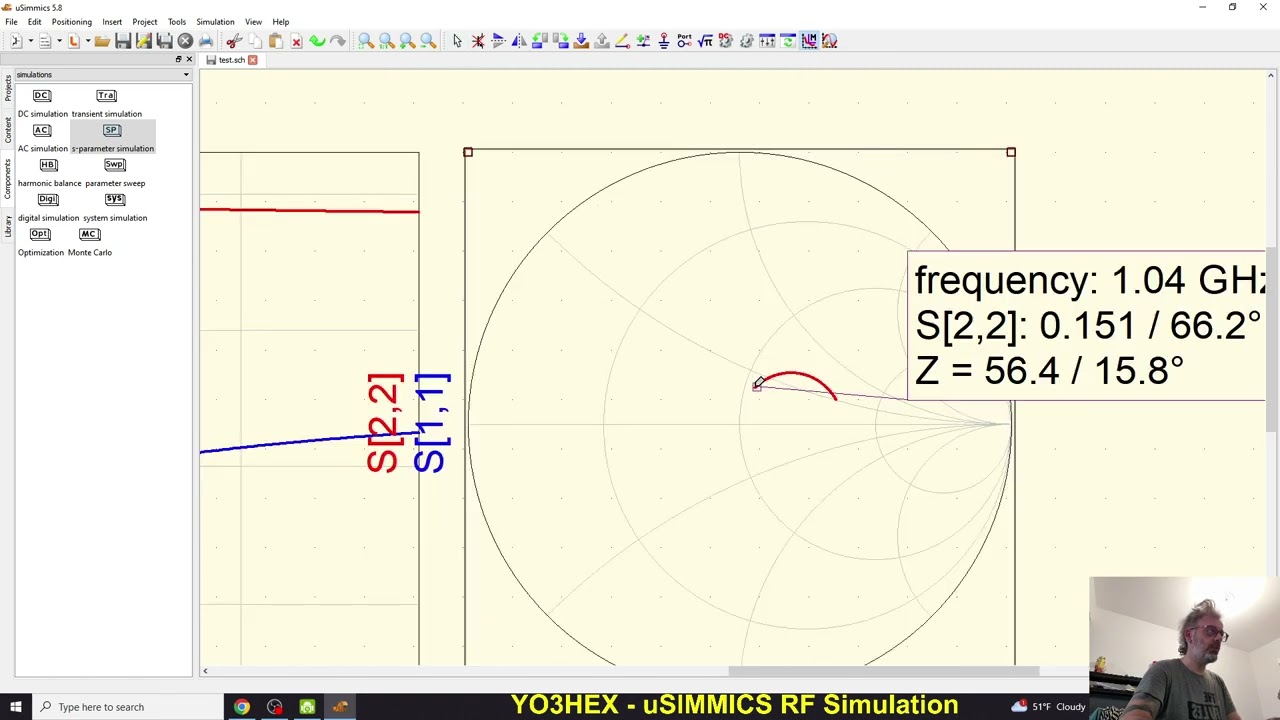The image size is (1280, 720).
Task: Close the test.sch tab
Action: [253, 60]
